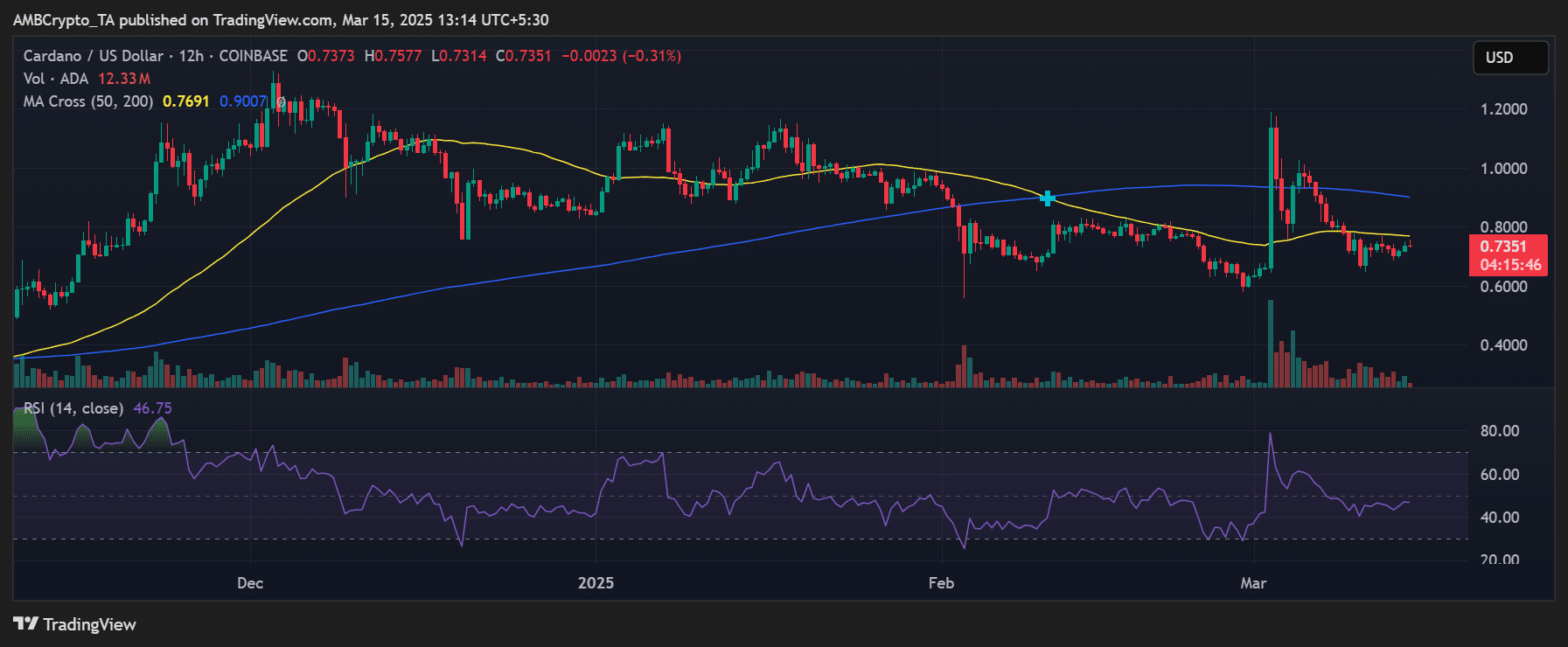Click the bar countdown timer 04:15:46
Image resolution: width=1568 pixels, height=647 pixels.
[1510, 265]
